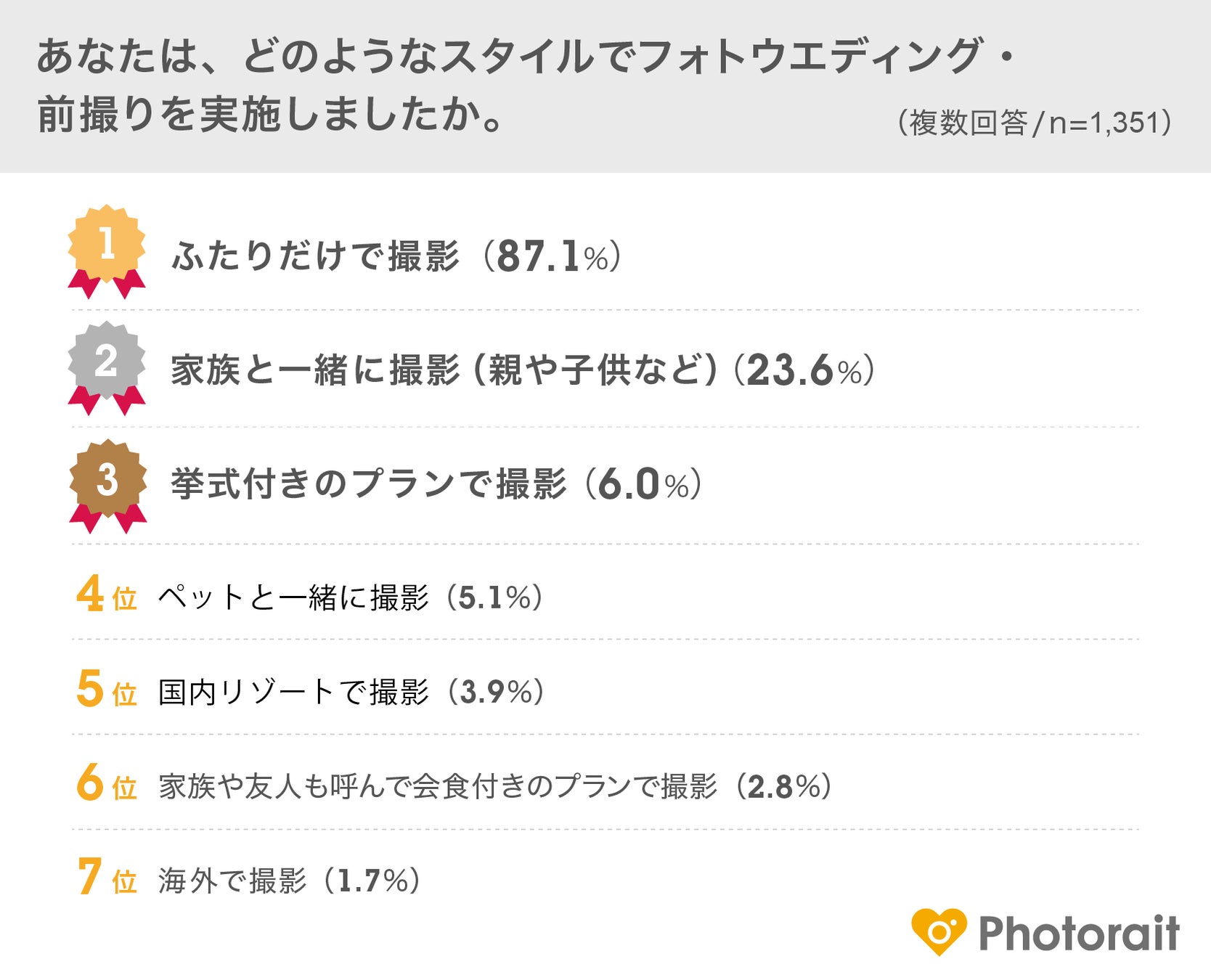Click the ペットと一緒に撮影 entry text
This screenshot has width=1211, height=980.
[x=294, y=597]
